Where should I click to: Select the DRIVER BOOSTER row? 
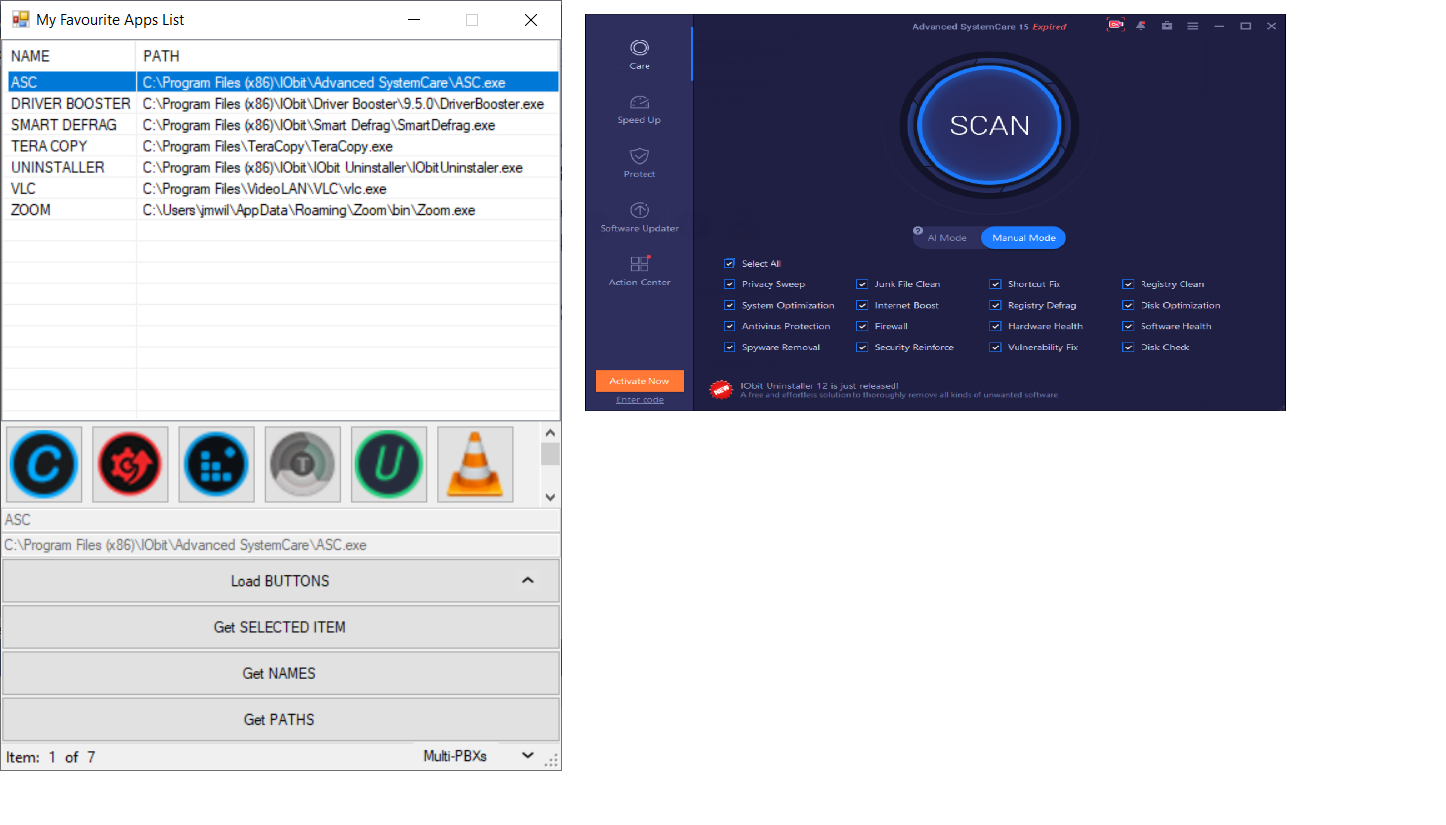coord(281,104)
